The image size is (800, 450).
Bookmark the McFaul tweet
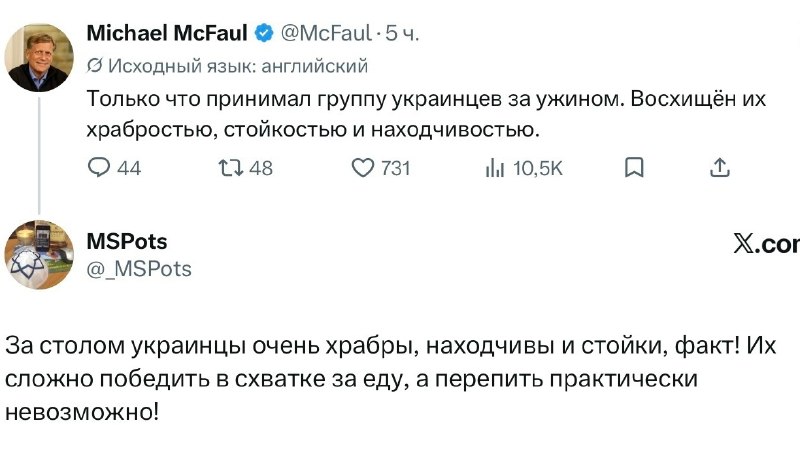coord(634,167)
